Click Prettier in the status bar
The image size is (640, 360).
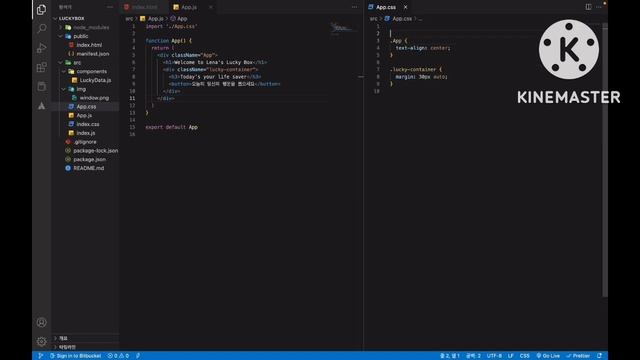[x=578, y=356]
